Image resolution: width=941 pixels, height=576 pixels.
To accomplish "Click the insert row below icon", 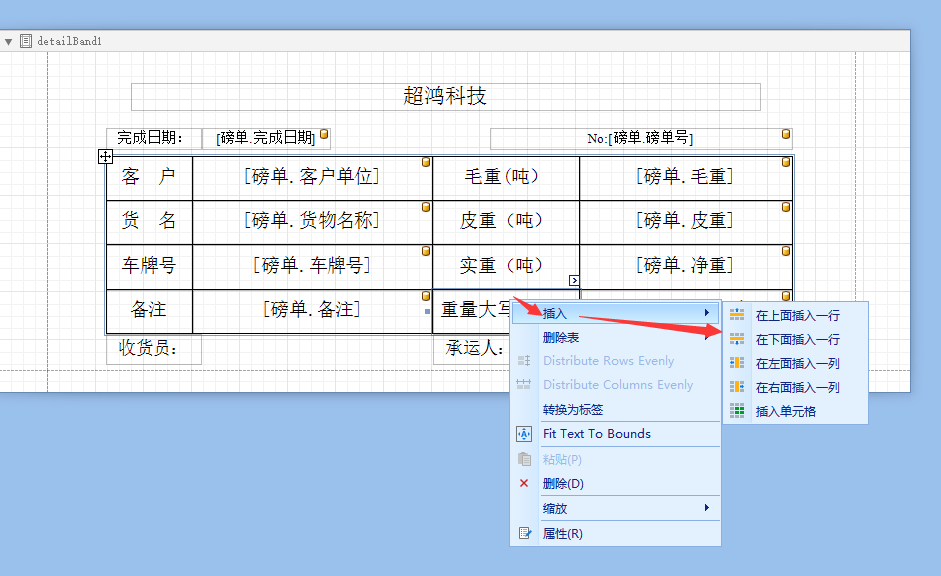I will pos(737,339).
